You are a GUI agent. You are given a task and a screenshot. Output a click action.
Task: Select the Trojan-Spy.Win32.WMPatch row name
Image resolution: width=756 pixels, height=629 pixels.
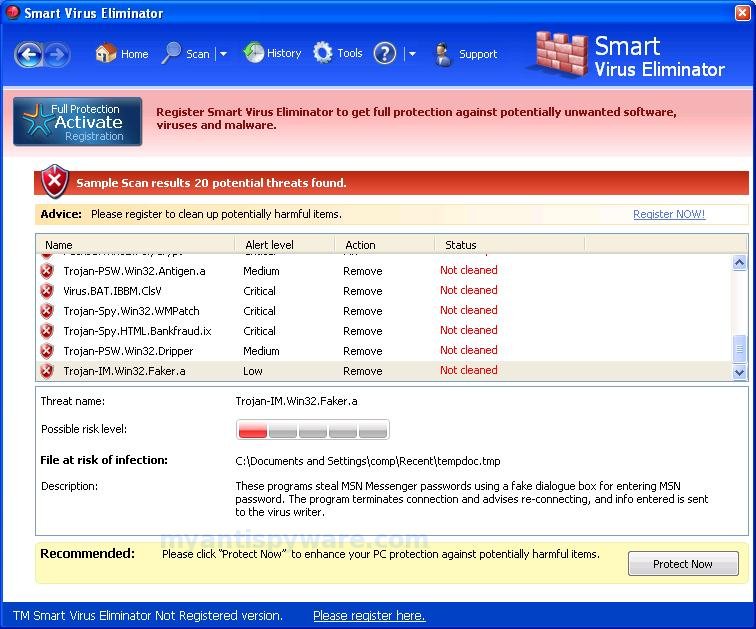[x=131, y=311]
